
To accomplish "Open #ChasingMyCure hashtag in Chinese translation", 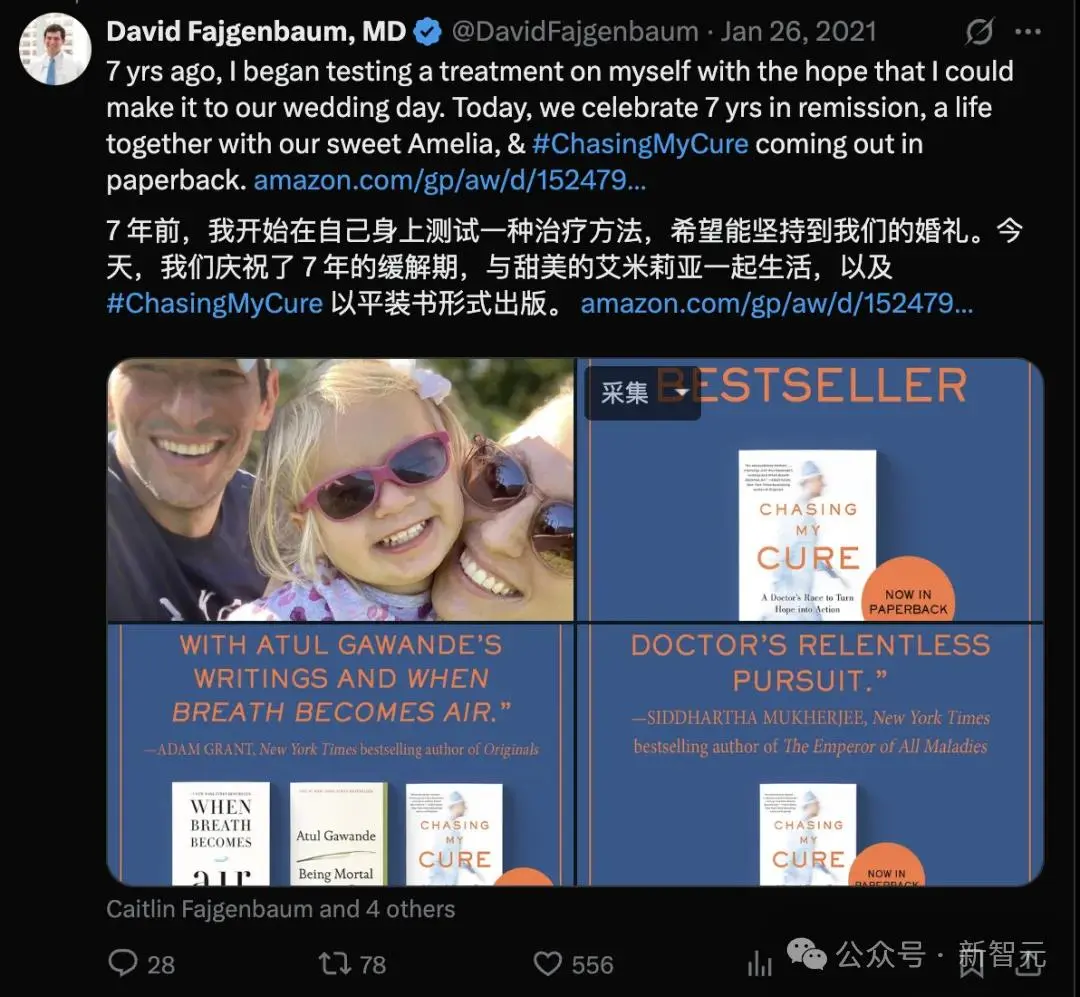I will pyautogui.click(x=214, y=304).
